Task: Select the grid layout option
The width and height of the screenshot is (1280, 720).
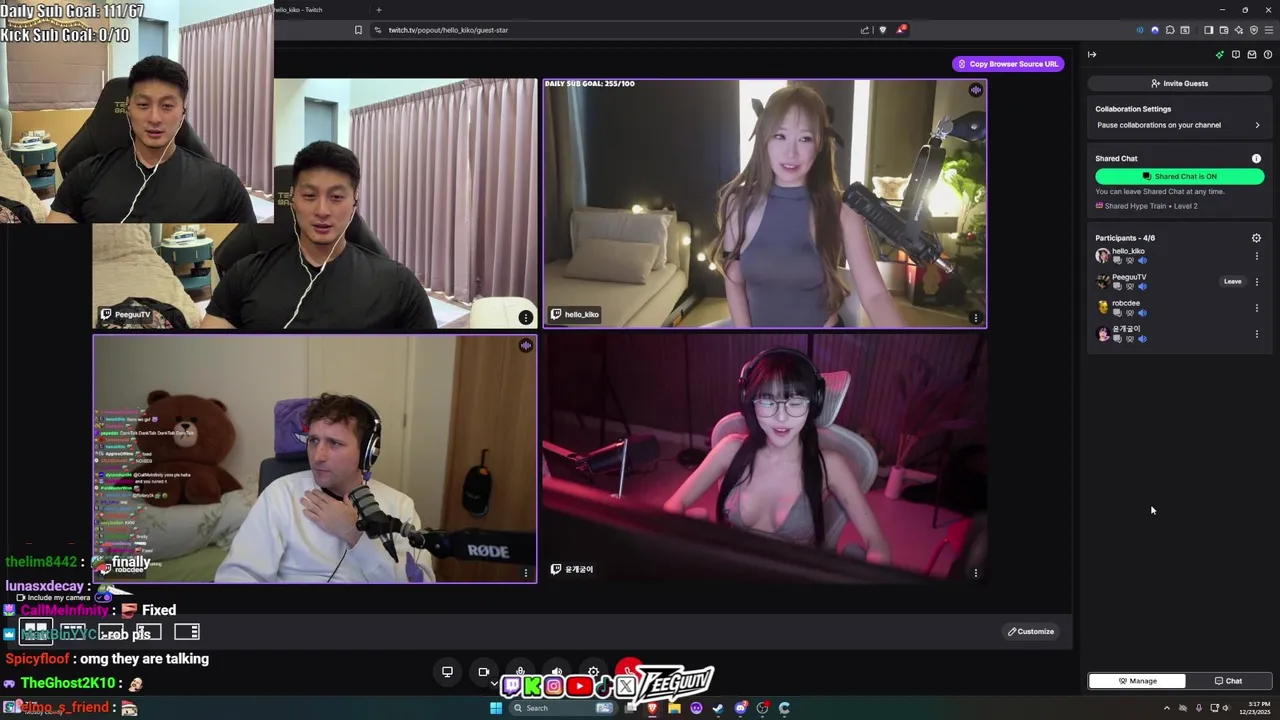Action: (x=36, y=631)
